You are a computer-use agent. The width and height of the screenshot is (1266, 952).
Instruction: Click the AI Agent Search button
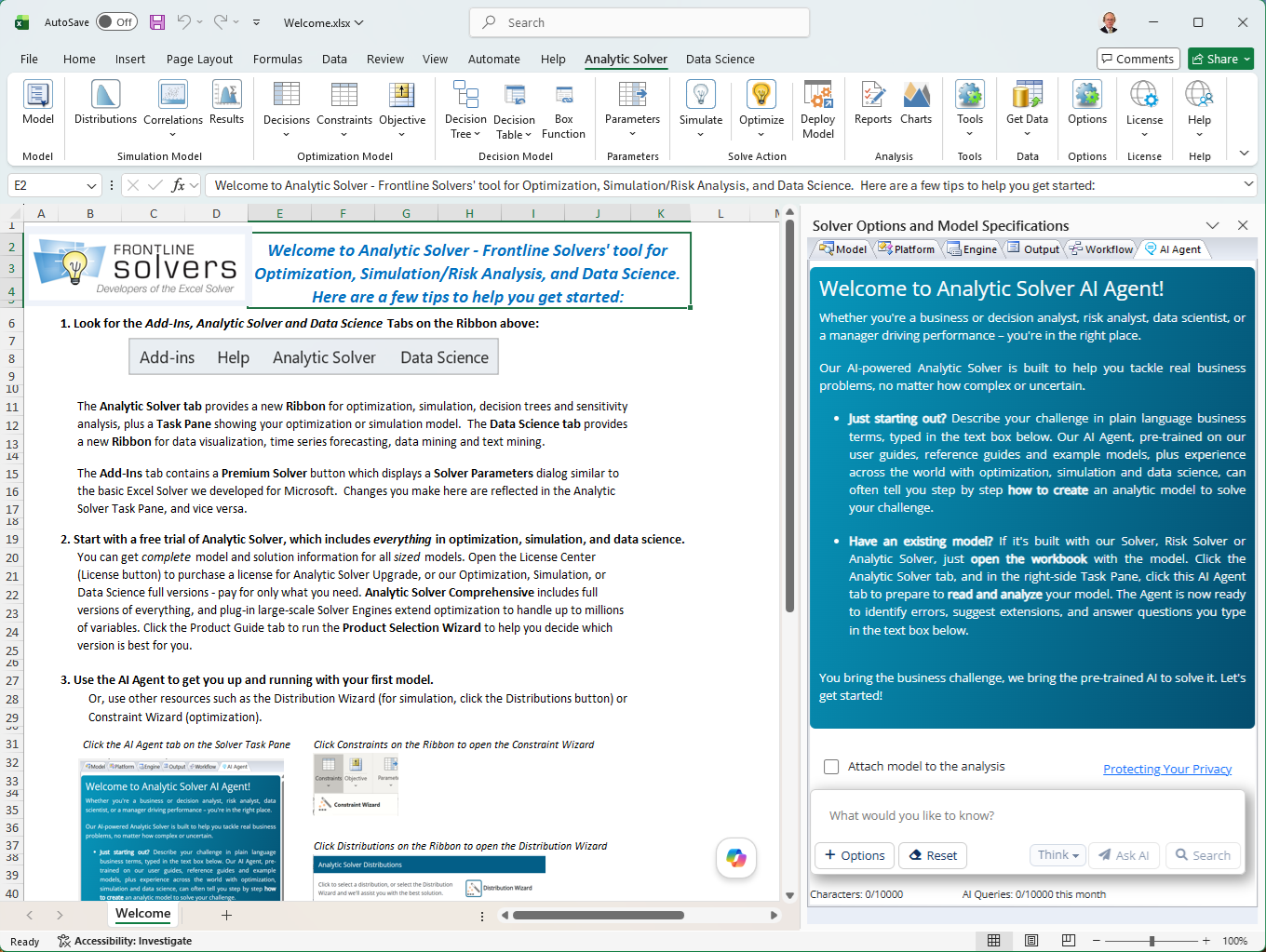coord(1203,855)
